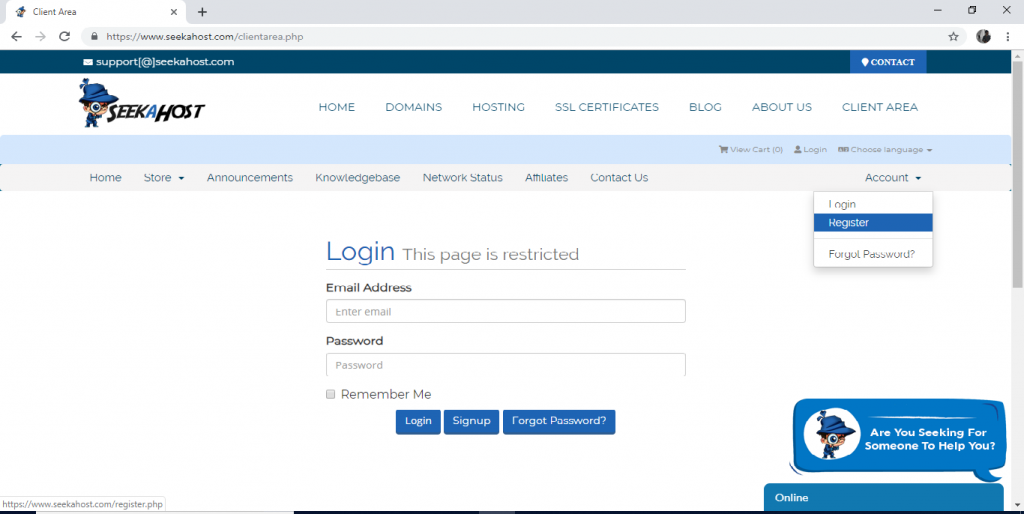Open the Knowledgebase page

click(358, 178)
